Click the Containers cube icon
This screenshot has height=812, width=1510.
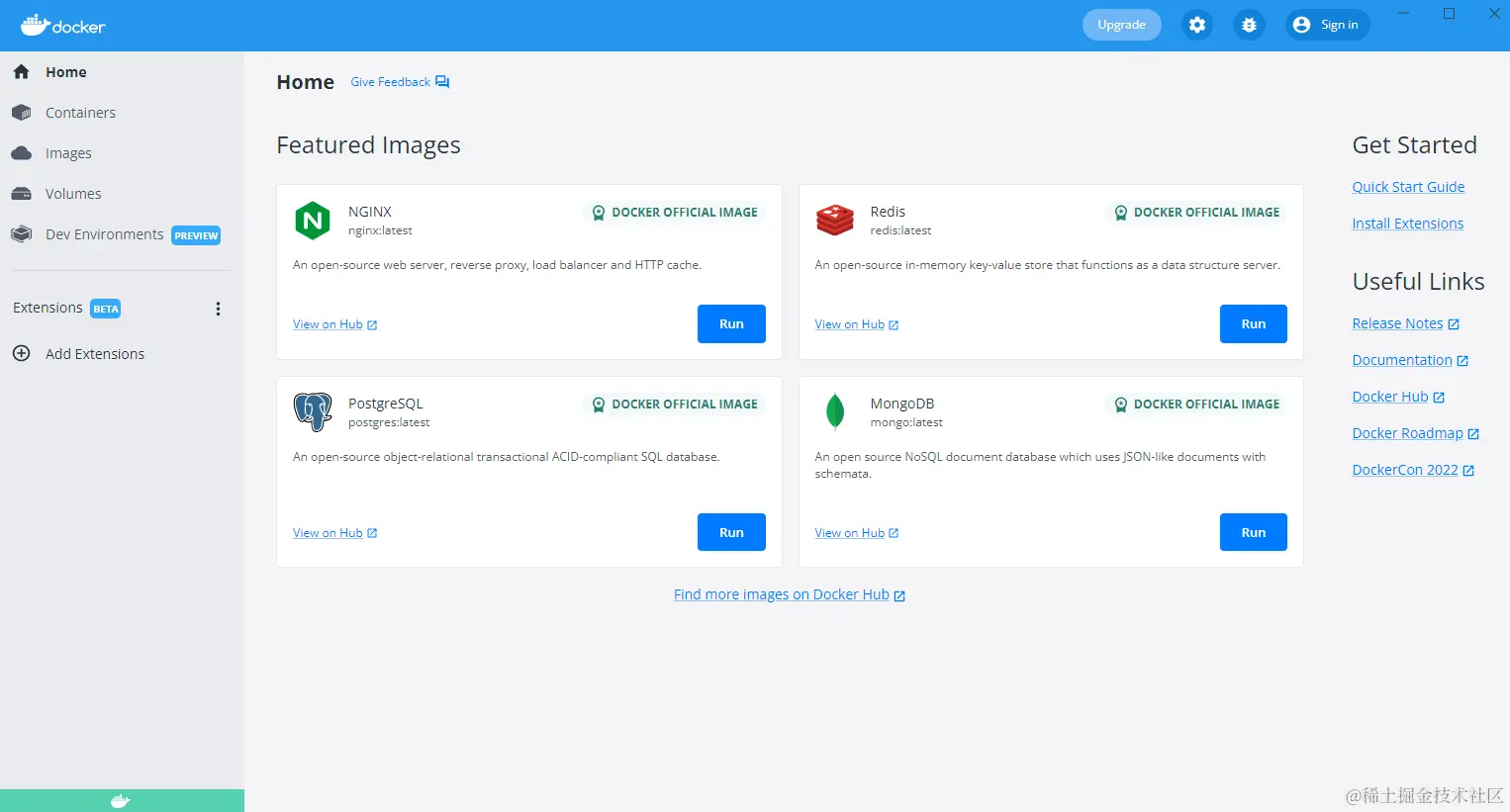click(x=21, y=113)
